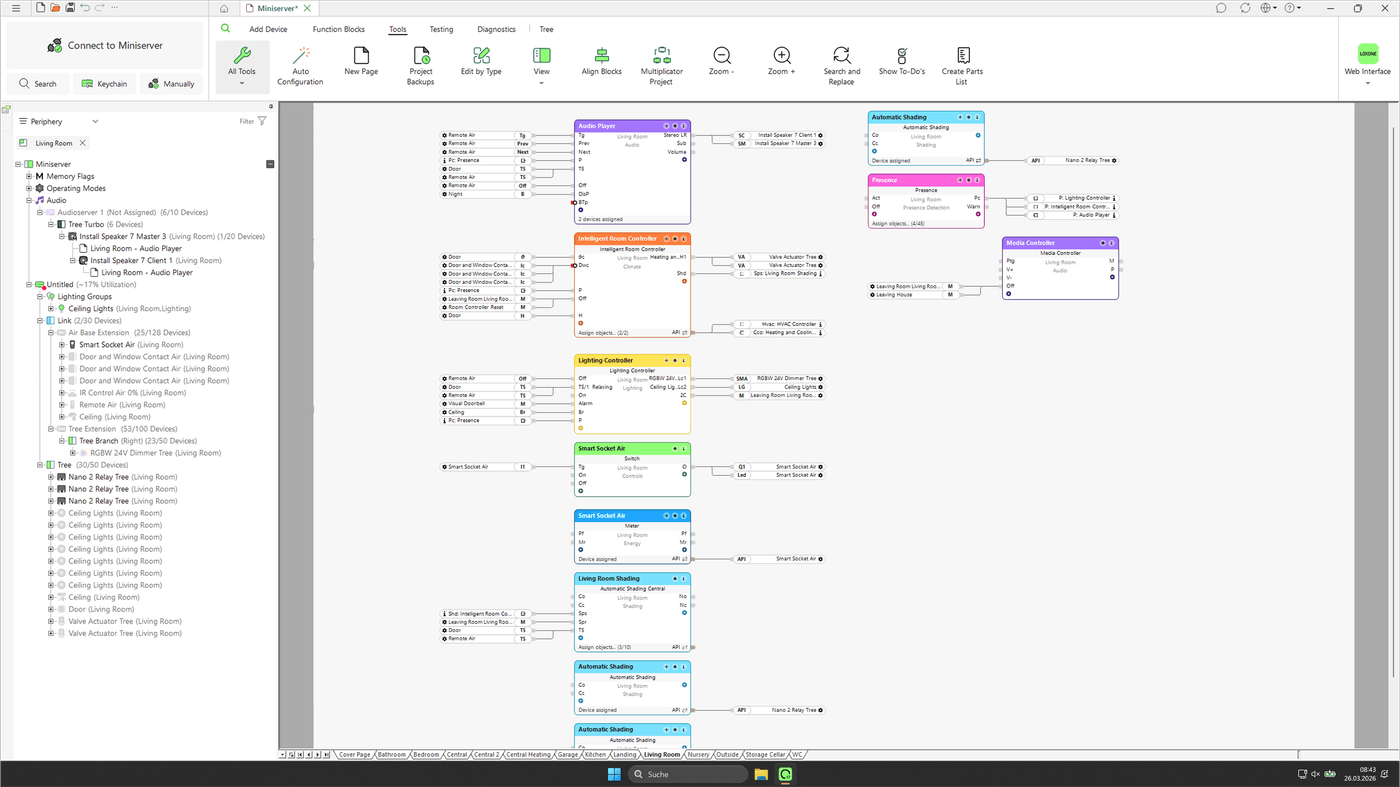This screenshot has height=787, width=1400.
Task: Undo the last action
Action: point(84,8)
